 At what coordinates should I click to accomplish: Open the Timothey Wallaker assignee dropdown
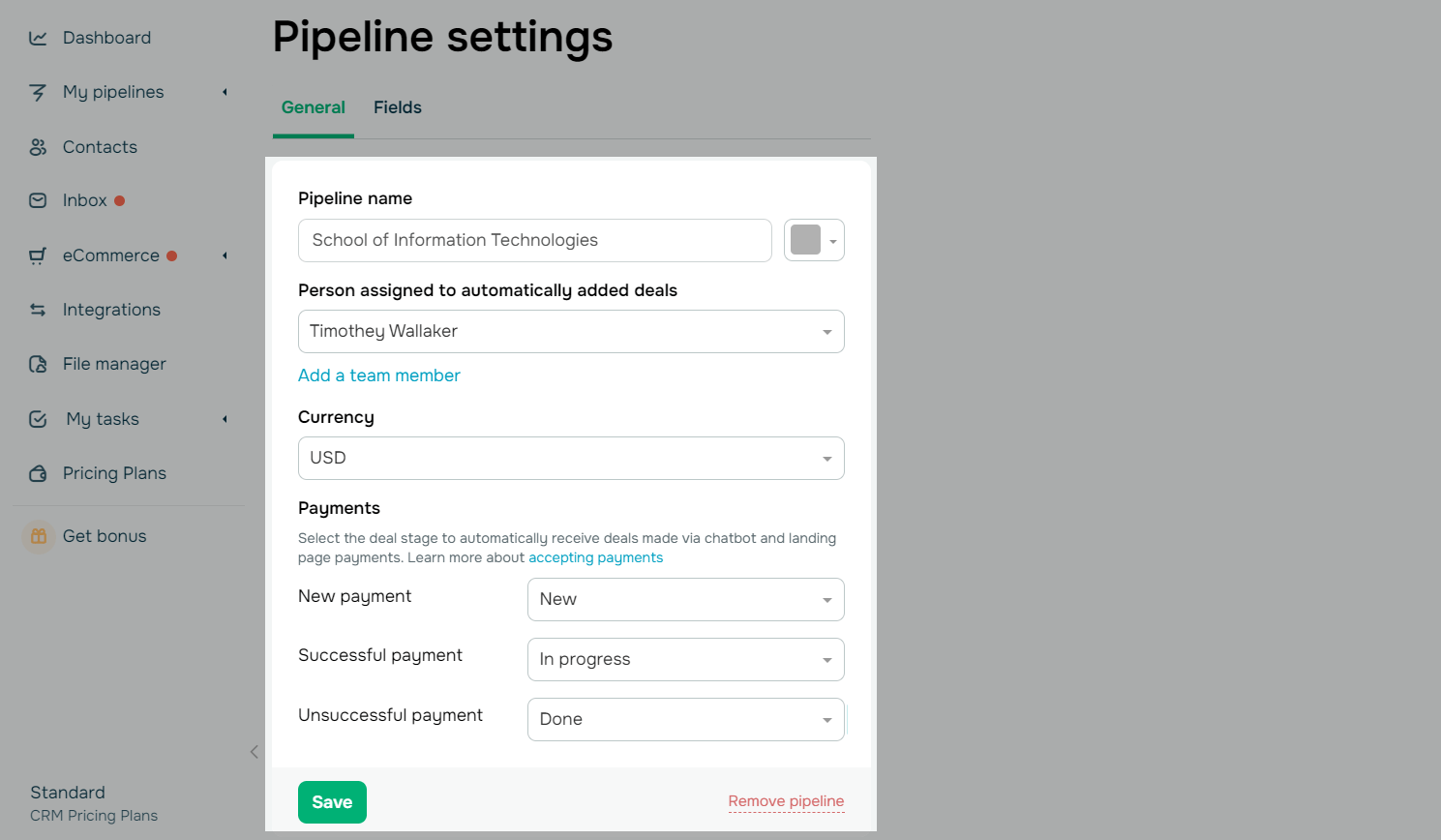click(x=571, y=331)
